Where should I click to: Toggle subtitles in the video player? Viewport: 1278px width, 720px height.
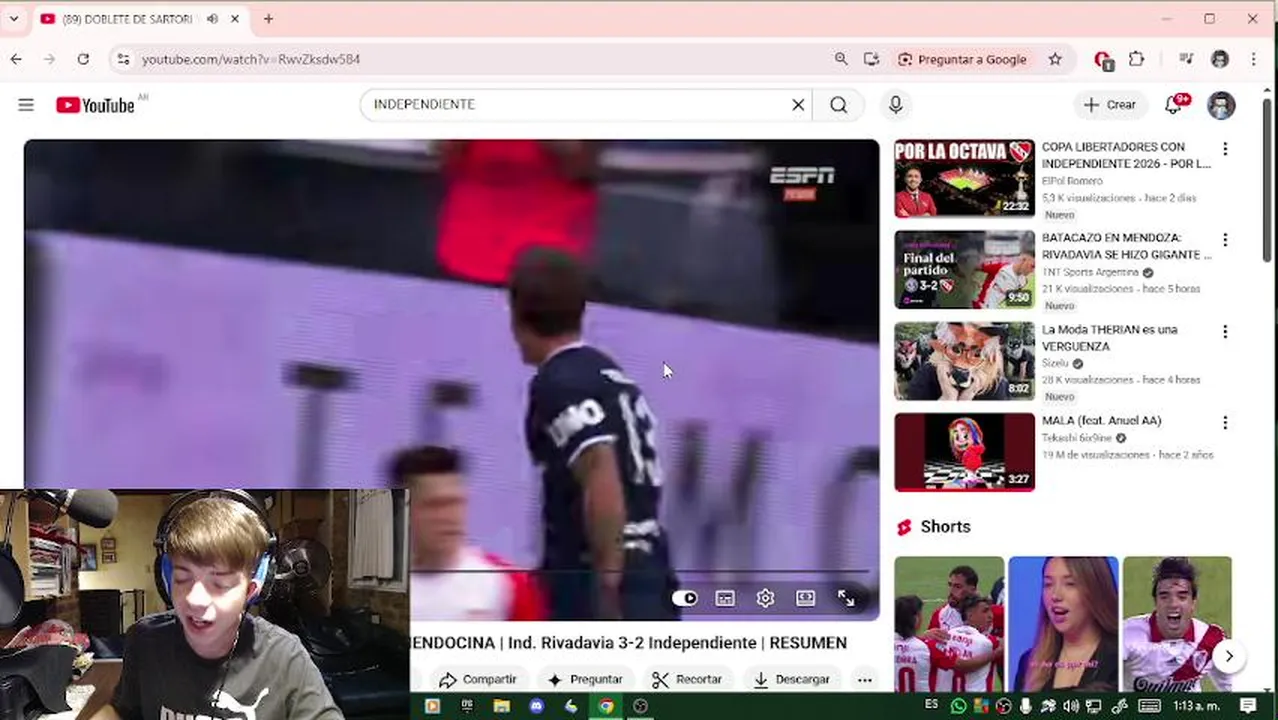point(725,598)
